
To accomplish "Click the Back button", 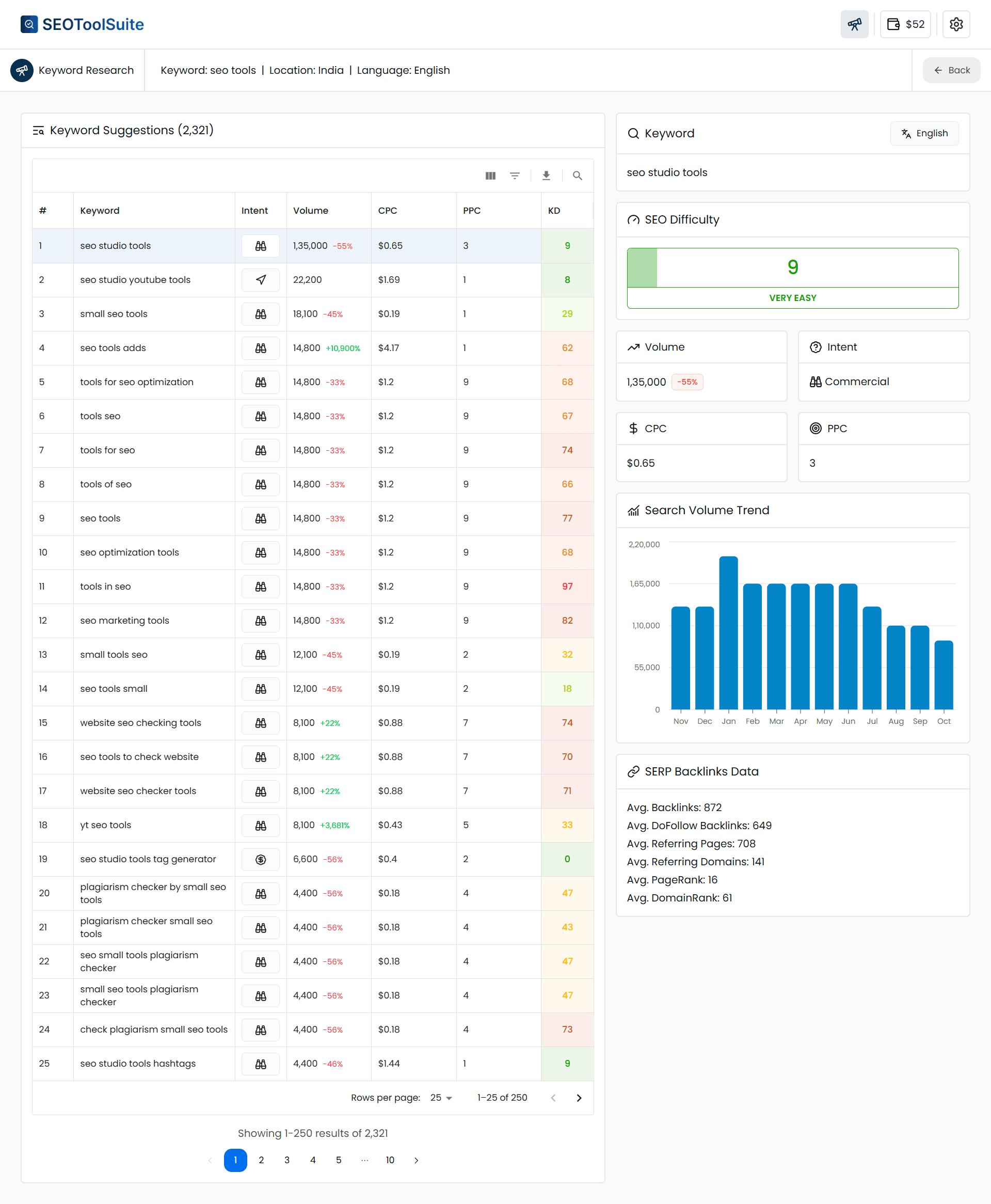I will click(x=951, y=70).
